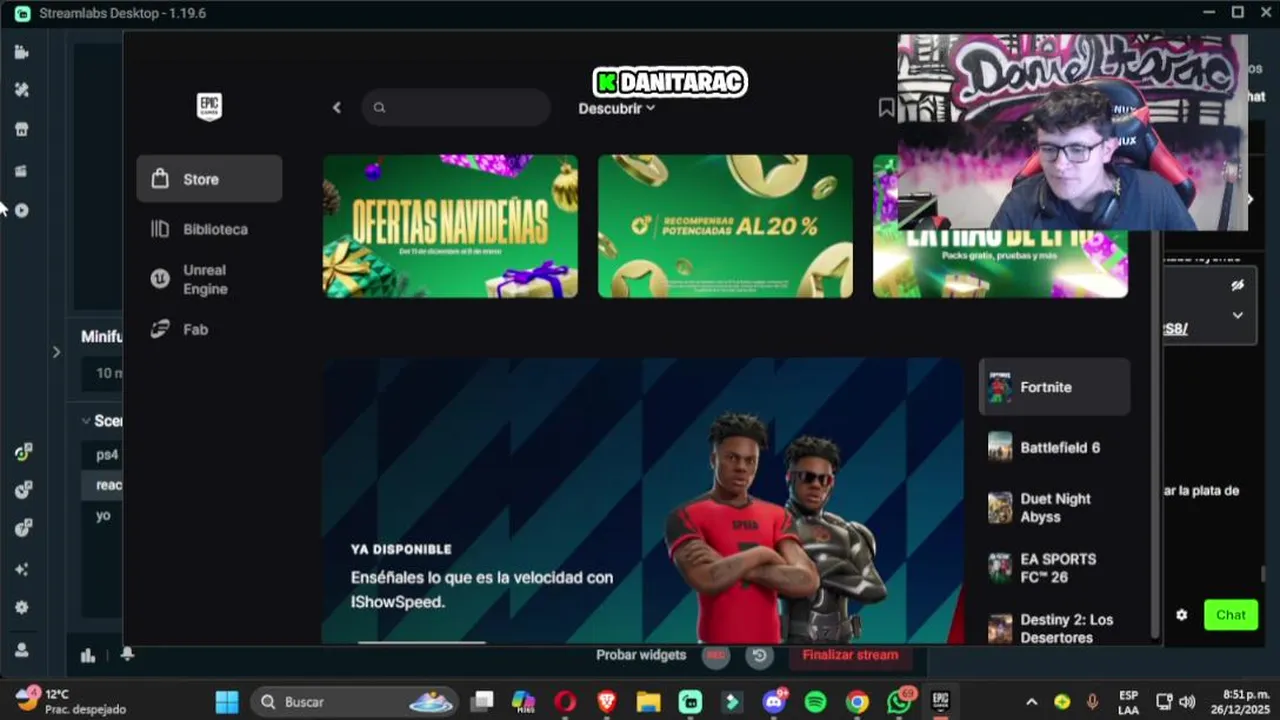Open the Ofertas Navideñas banner
1280x720 pixels.
click(450, 226)
